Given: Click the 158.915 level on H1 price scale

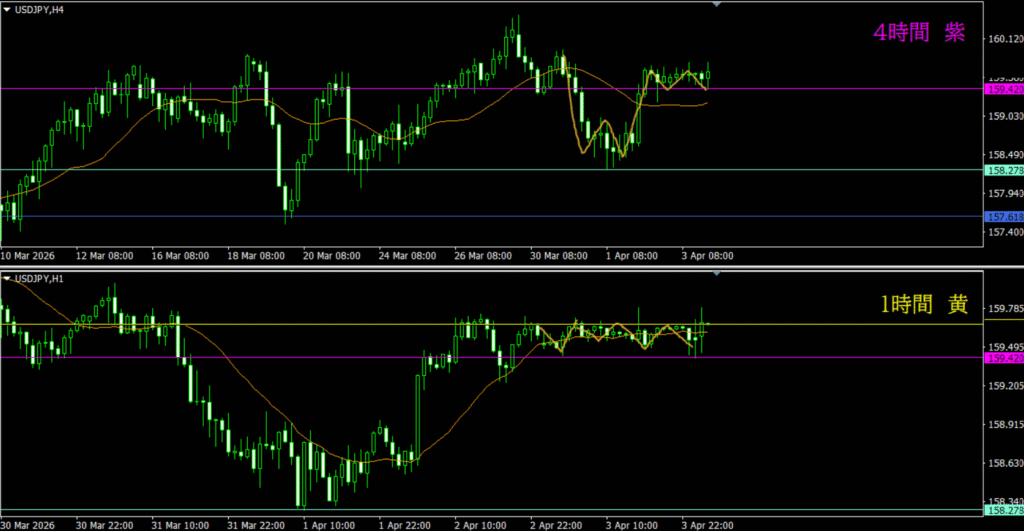Looking at the screenshot, I should pyautogui.click(x=1004, y=424).
